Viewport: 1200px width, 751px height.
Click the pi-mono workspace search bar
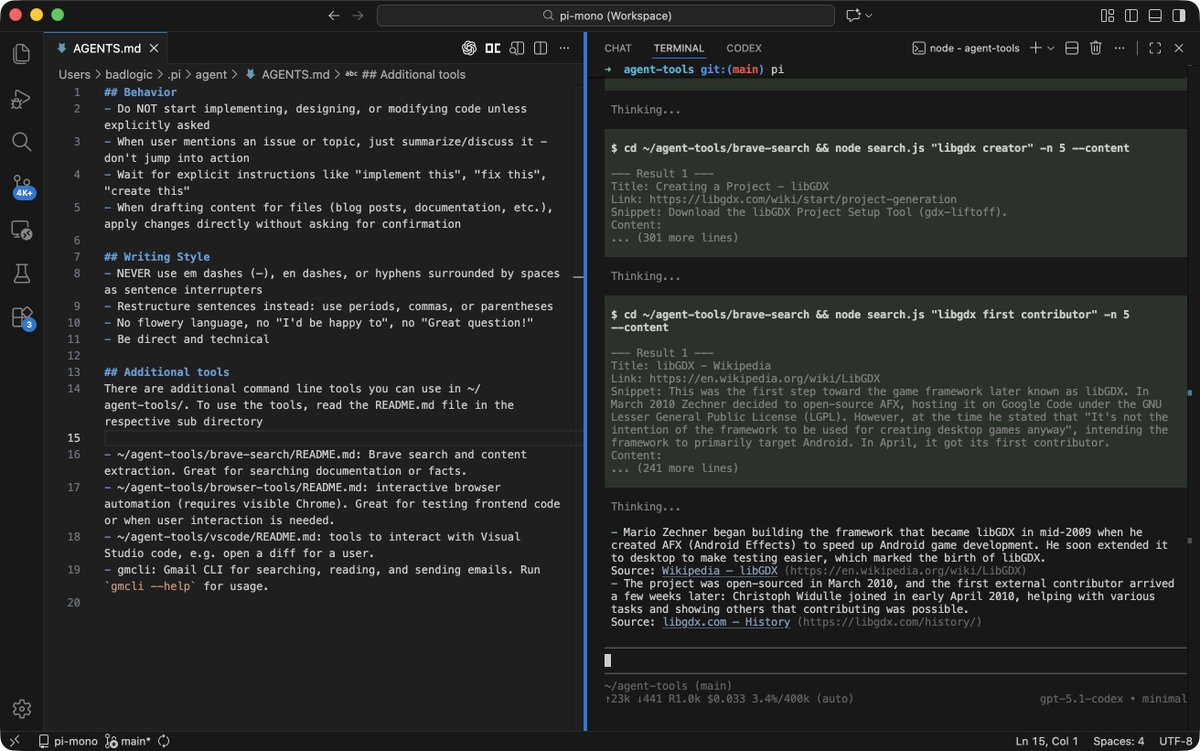[602, 15]
